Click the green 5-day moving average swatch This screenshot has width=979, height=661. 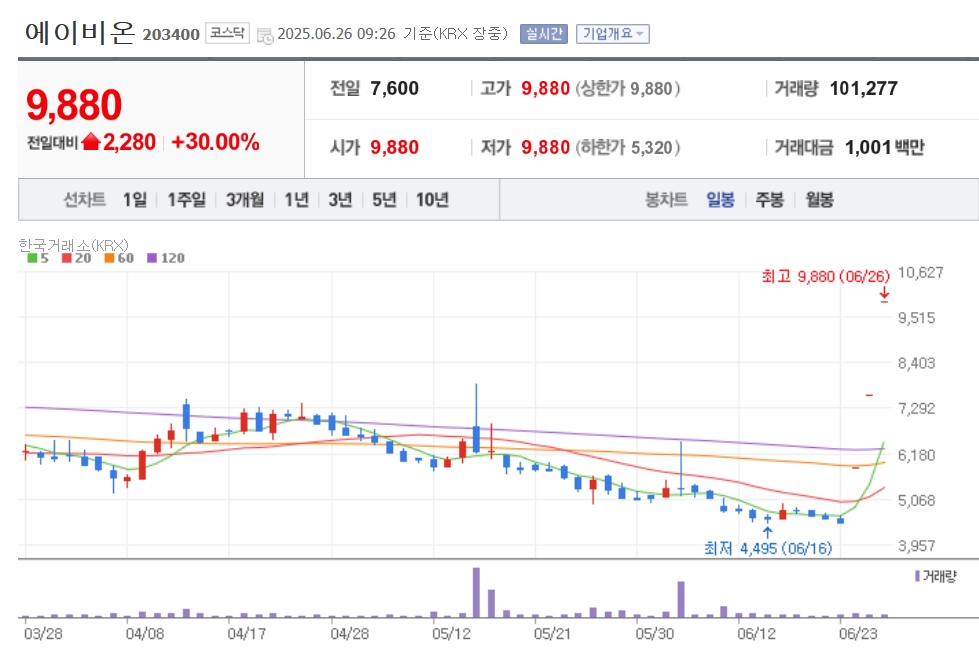click(32, 258)
